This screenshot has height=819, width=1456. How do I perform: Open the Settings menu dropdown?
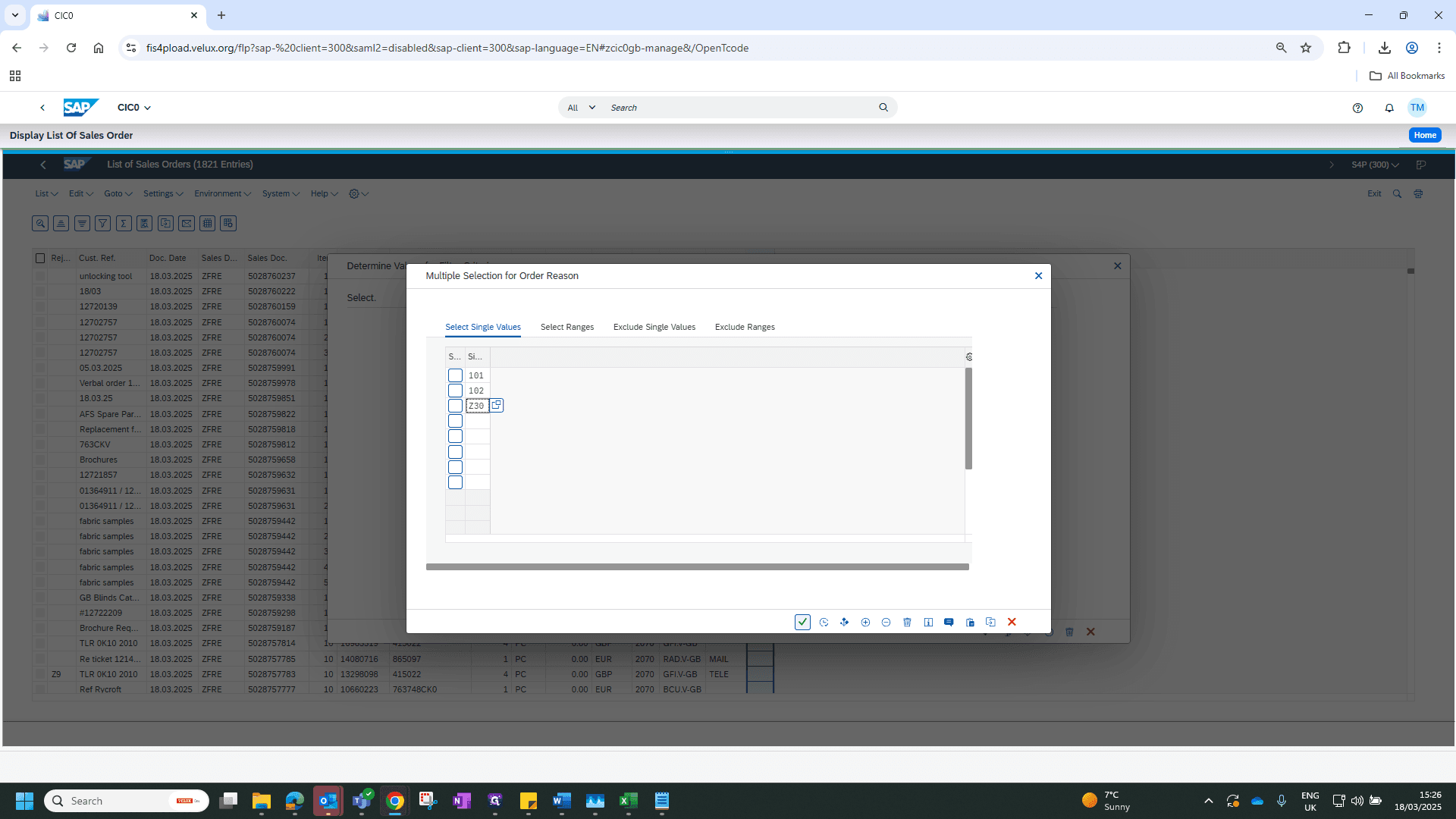pyautogui.click(x=163, y=193)
